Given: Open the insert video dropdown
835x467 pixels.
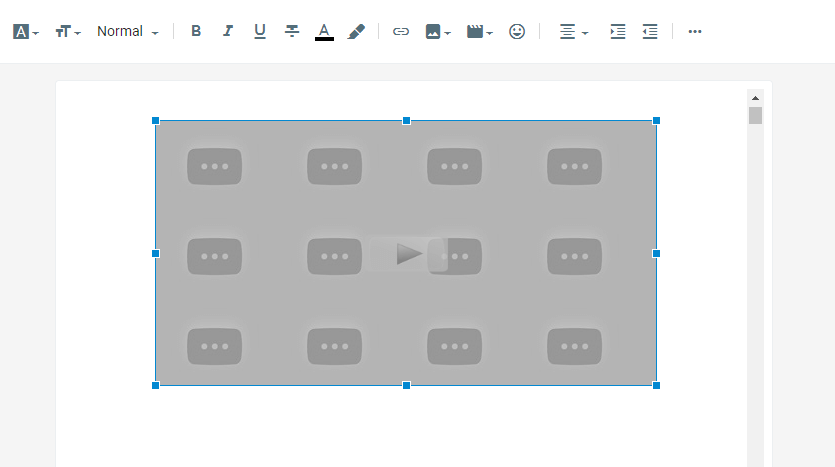Looking at the screenshot, I should tap(480, 31).
